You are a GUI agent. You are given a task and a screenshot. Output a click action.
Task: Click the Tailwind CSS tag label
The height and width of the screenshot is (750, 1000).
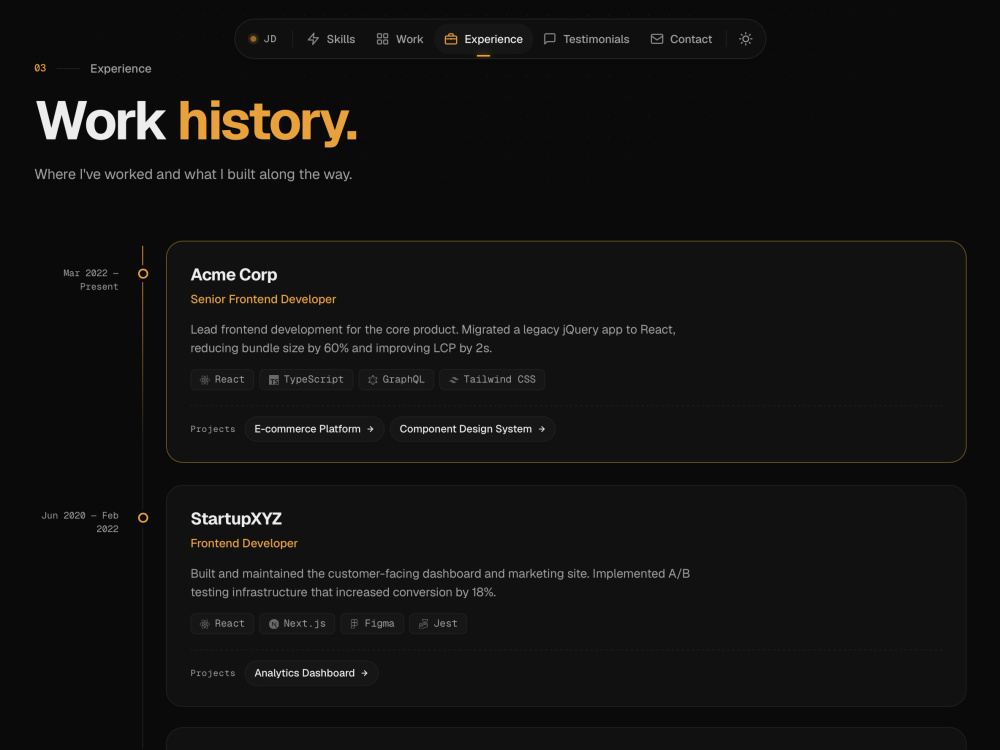pyautogui.click(x=499, y=379)
